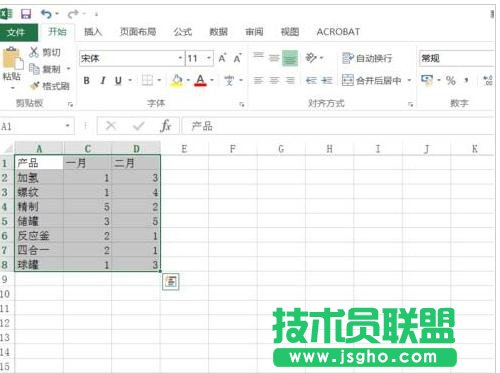Apply comma style number format

466,80
